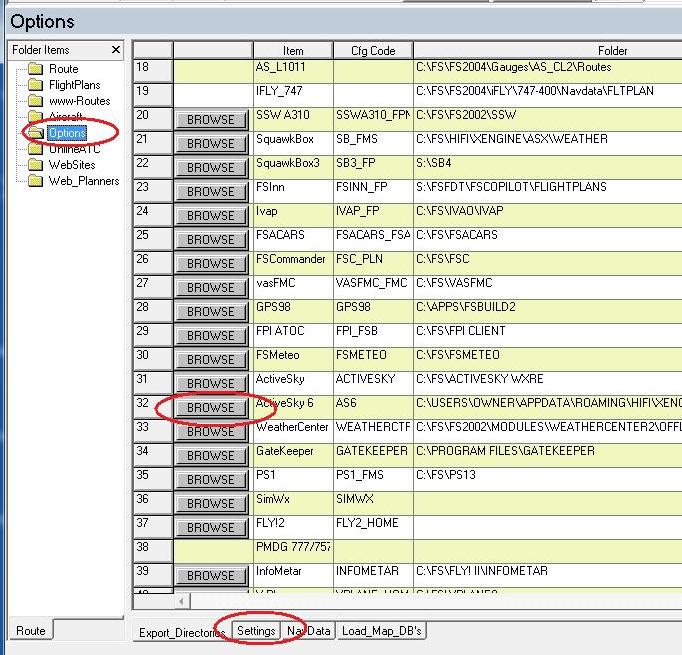This screenshot has width=682, height=655.
Task: Switch to the Settings tab
Action: 256,631
